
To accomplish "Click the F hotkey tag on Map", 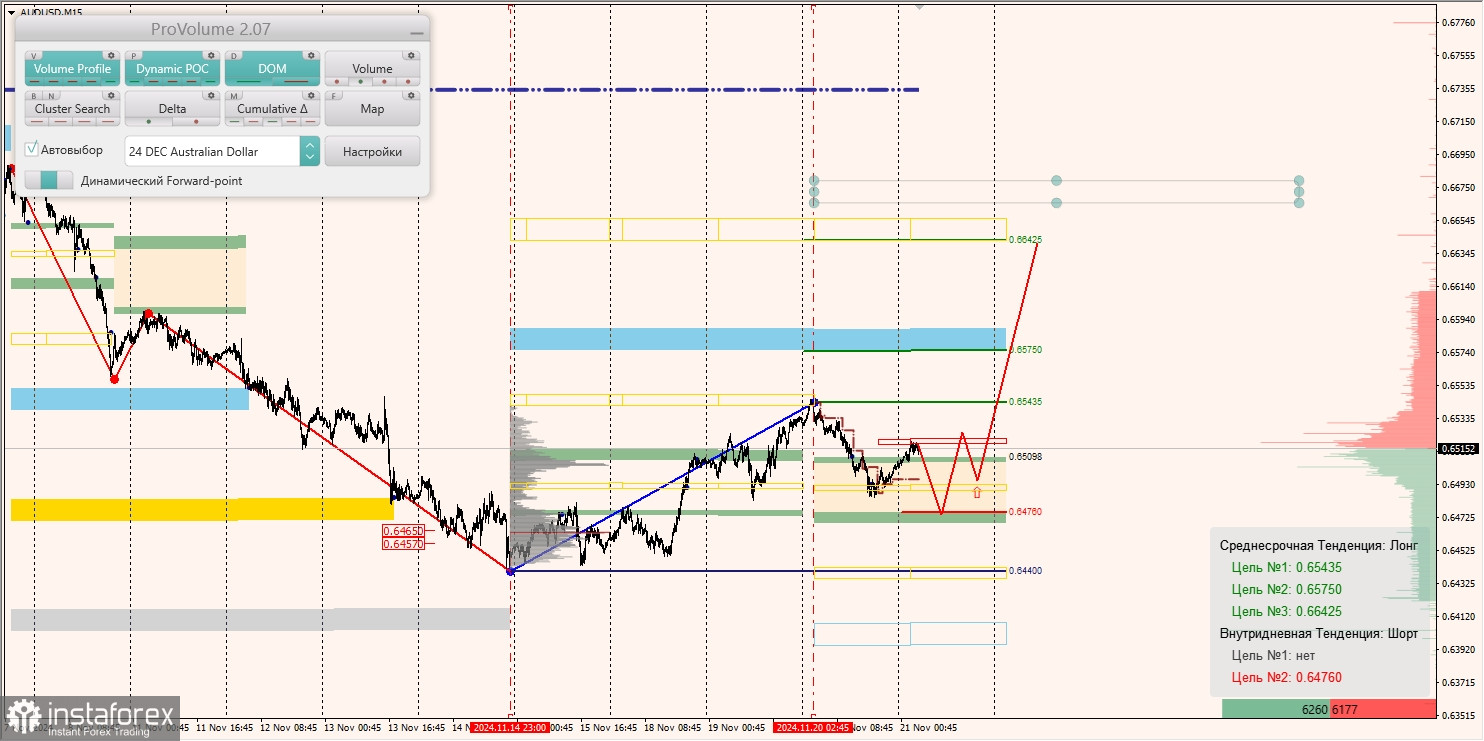I will point(334,96).
